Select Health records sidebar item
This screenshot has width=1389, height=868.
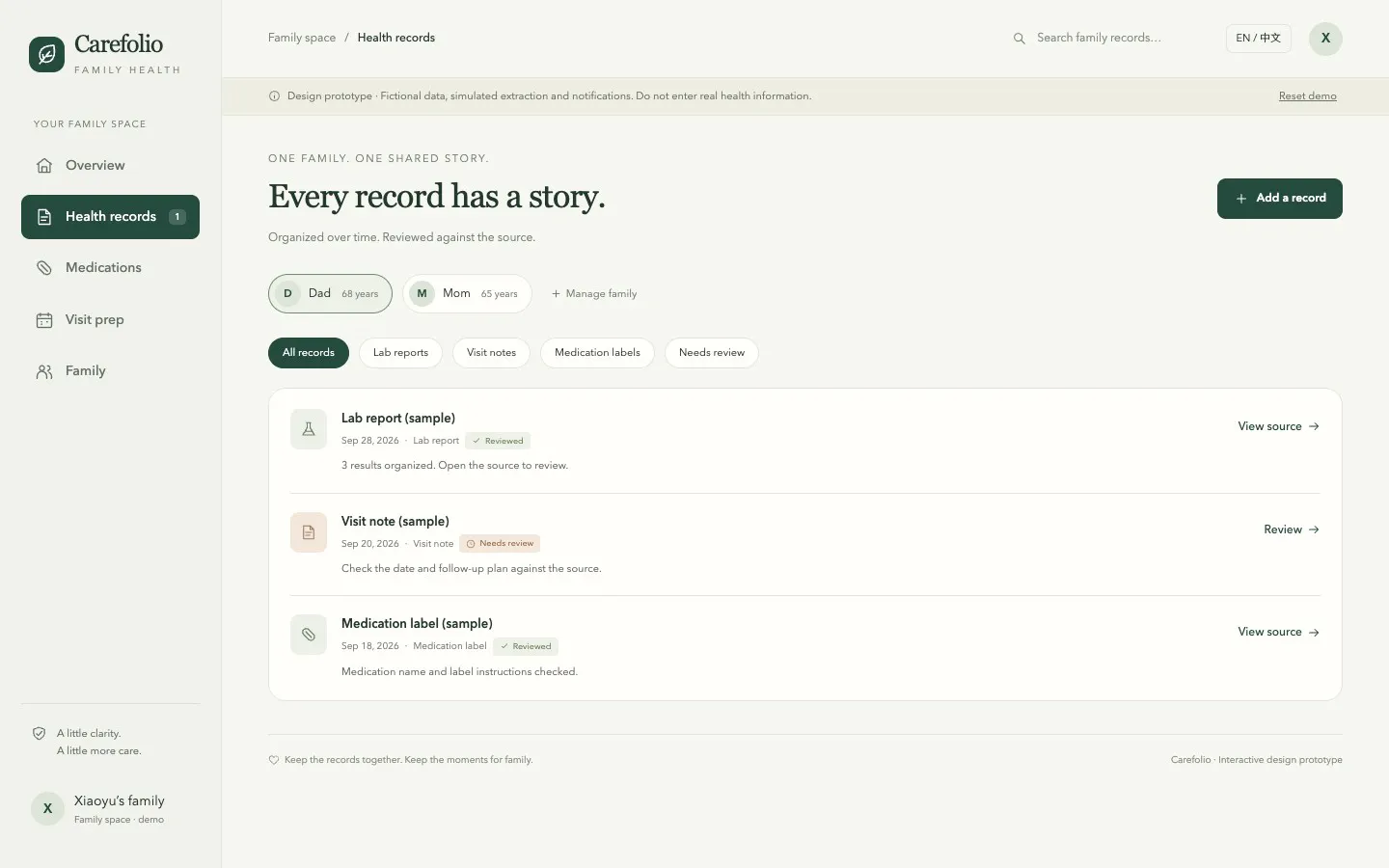110,217
